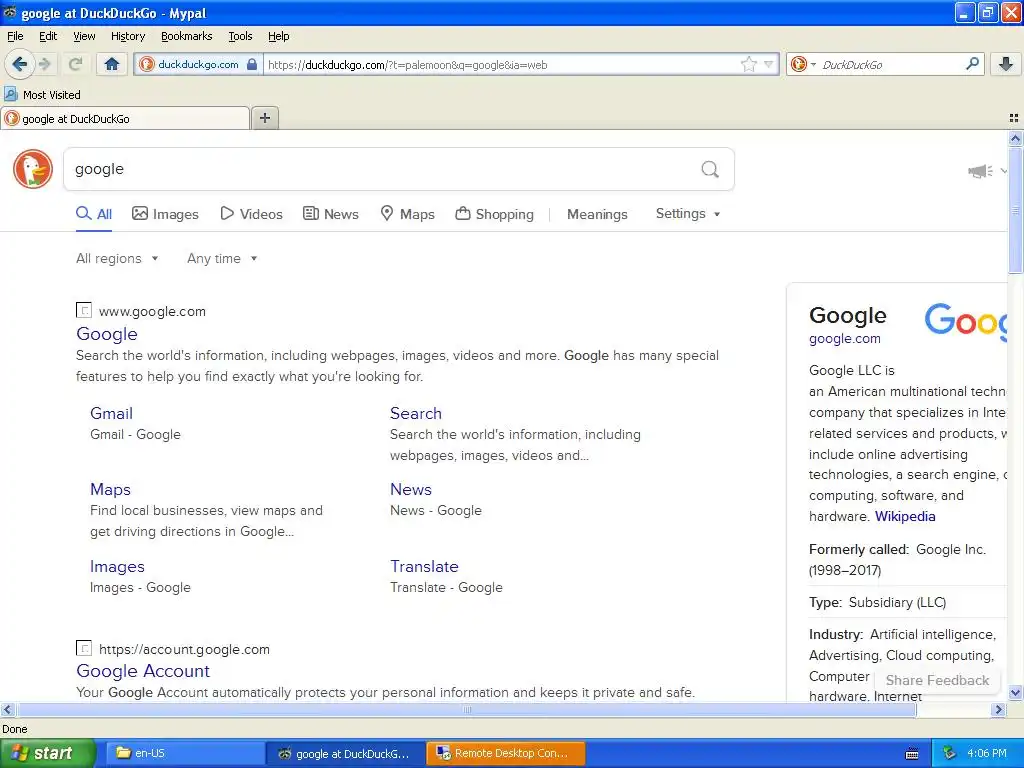
Task: Open the Google result title link
Action: point(107,334)
